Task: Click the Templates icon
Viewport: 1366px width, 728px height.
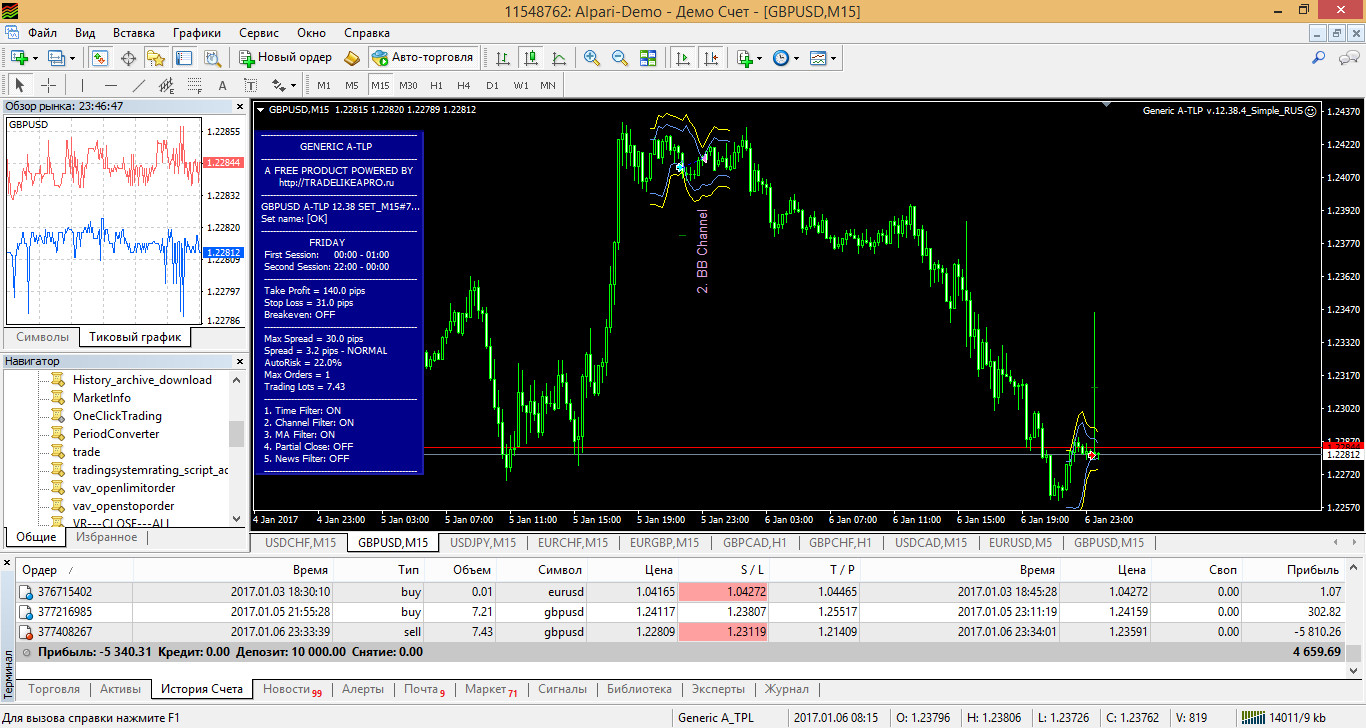Action: 818,57
